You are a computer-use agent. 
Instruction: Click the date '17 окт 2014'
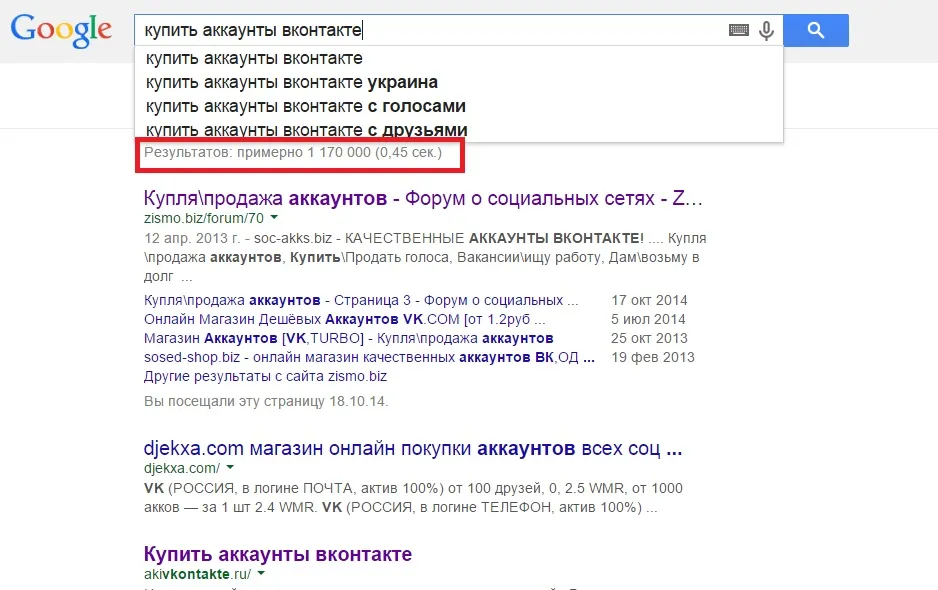point(649,300)
